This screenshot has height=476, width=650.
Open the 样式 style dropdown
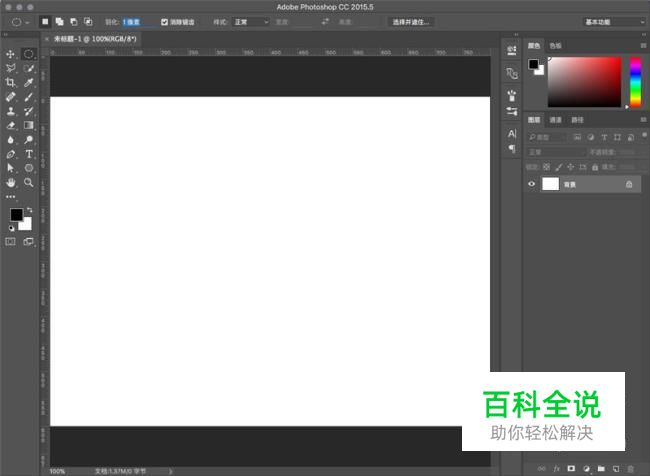(x=251, y=21)
